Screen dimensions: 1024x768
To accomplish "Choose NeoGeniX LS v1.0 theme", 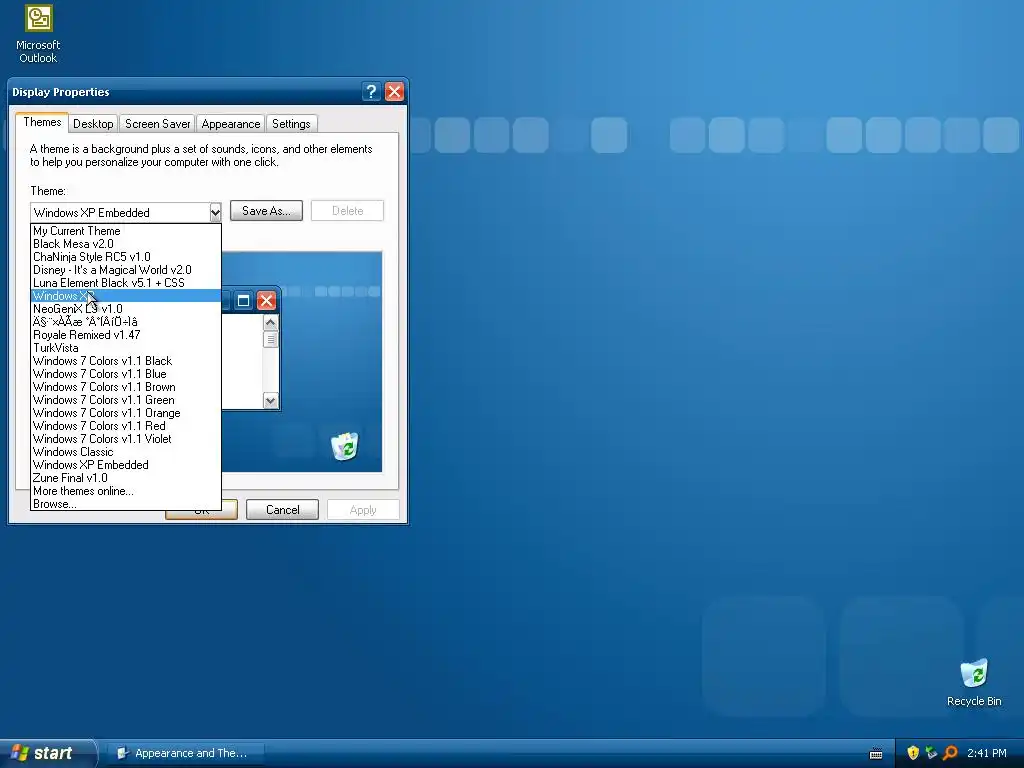I will click(125, 309).
